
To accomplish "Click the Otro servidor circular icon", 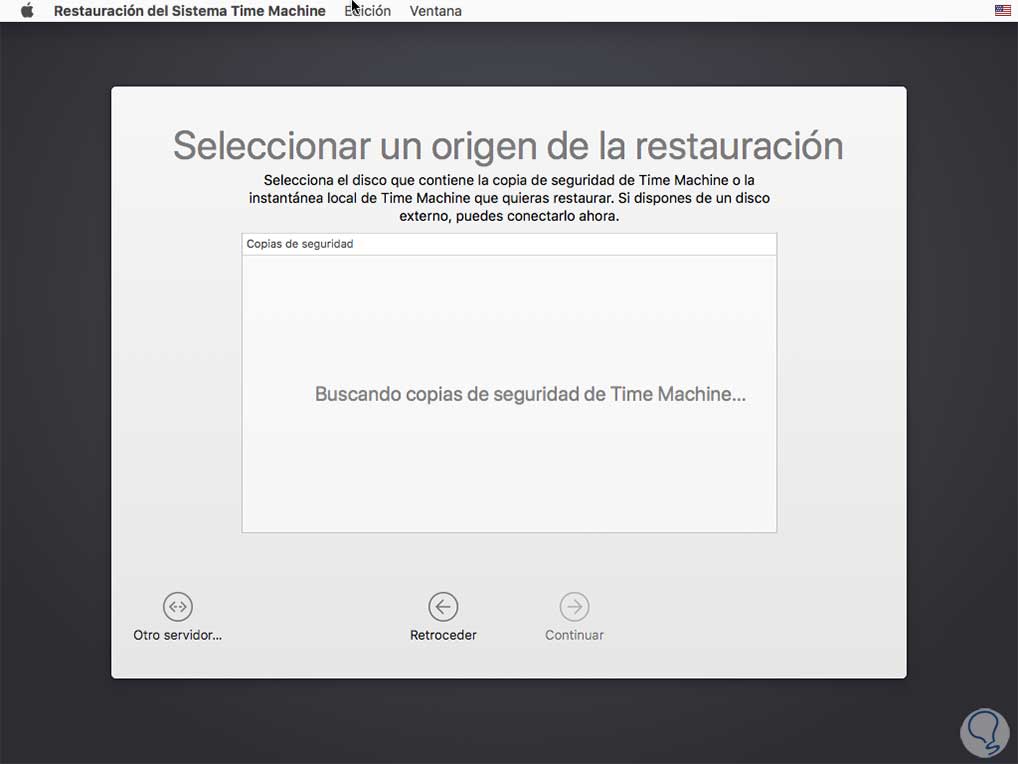I will [x=177, y=607].
